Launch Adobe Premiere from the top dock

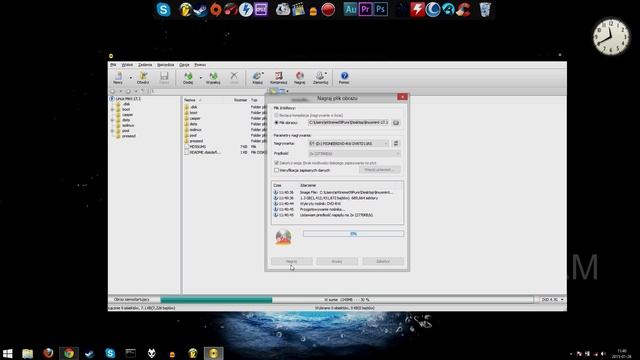click(365, 9)
